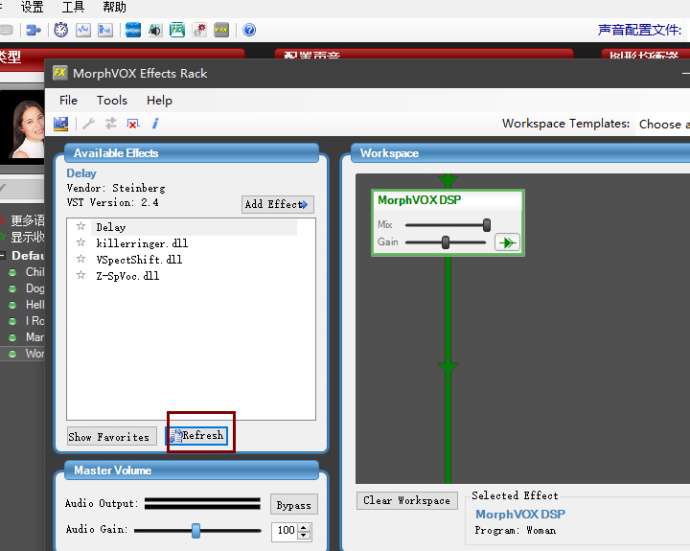Viewport: 690px width, 551px height.
Task: Click the gray display icon in main toolbar
Action: tap(221, 30)
